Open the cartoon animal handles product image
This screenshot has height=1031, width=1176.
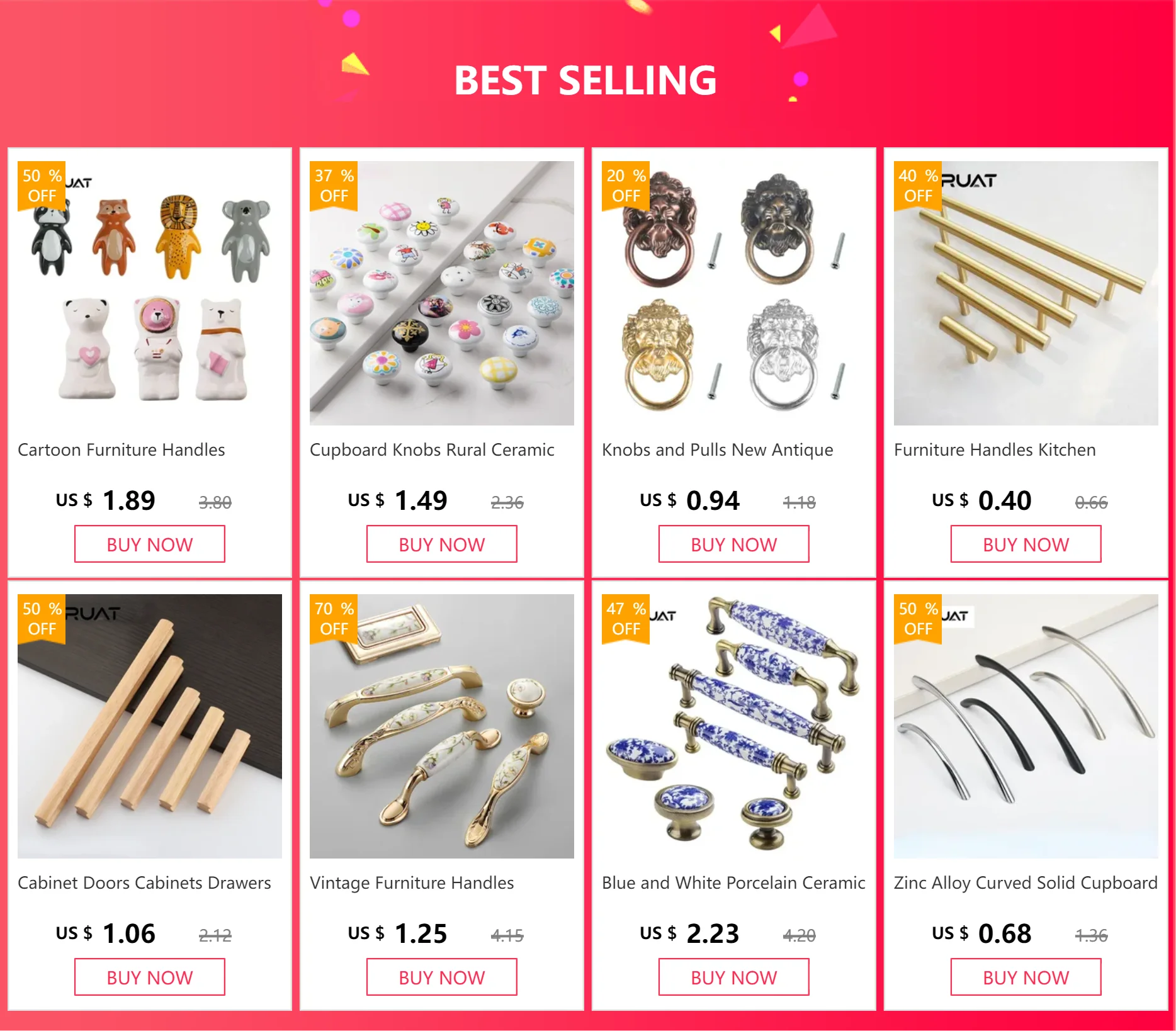click(150, 293)
